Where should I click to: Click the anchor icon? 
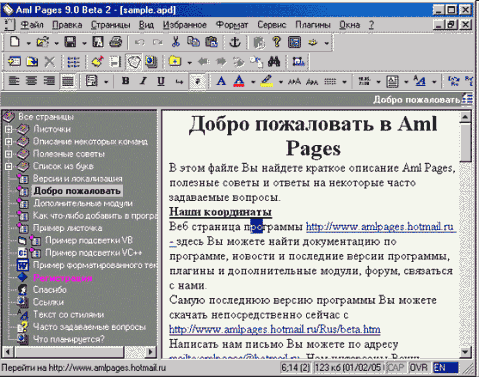pyautogui.click(x=235, y=42)
